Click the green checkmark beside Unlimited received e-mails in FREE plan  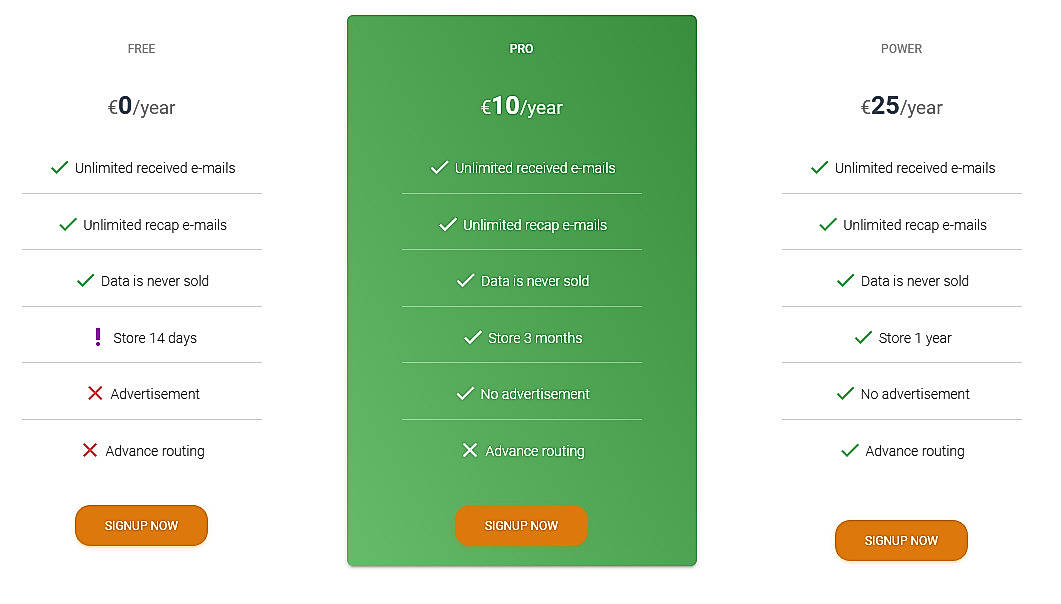click(x=59, y=168)
